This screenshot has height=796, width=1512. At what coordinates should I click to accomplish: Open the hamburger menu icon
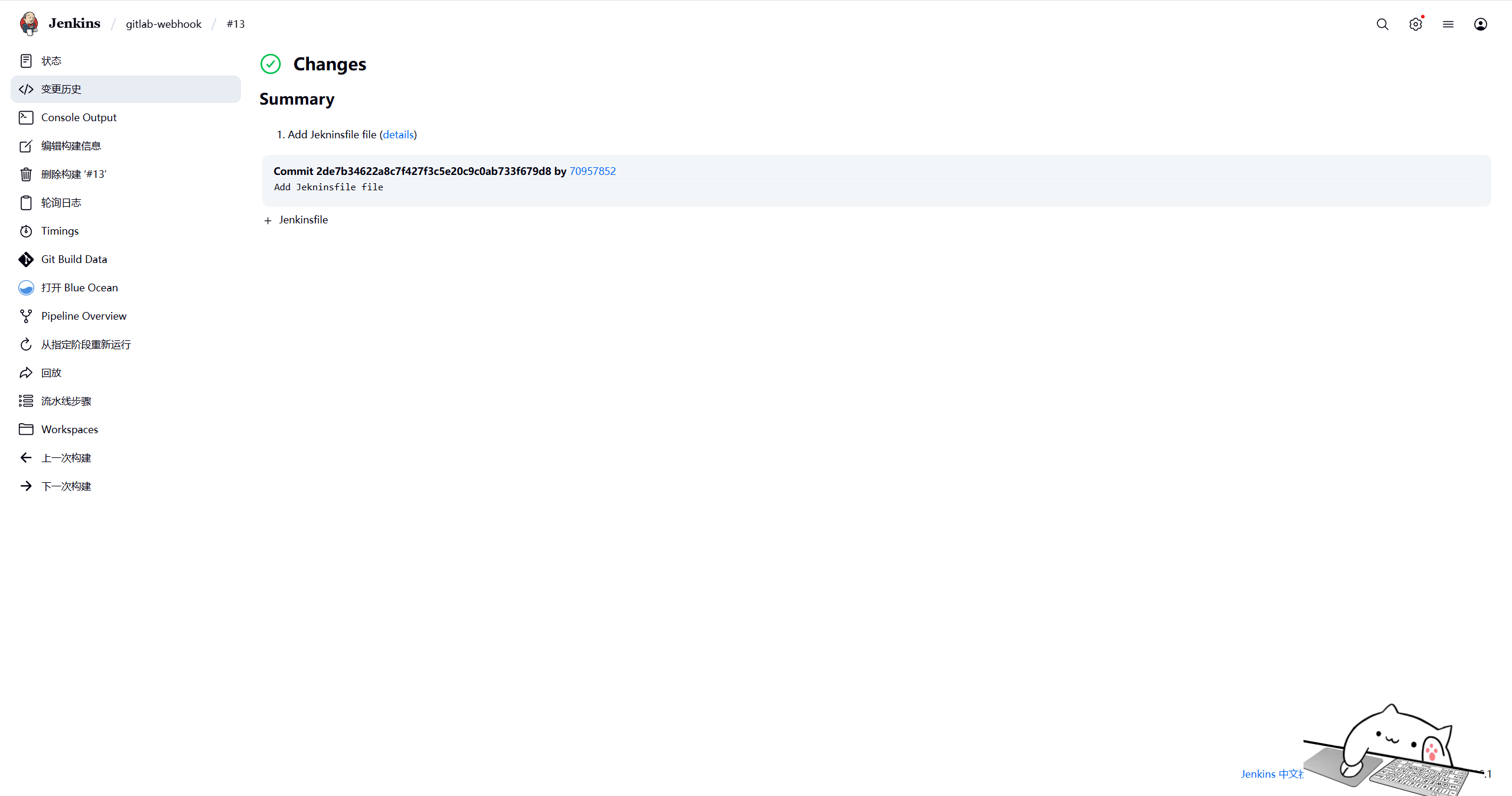coord(1448,24)
